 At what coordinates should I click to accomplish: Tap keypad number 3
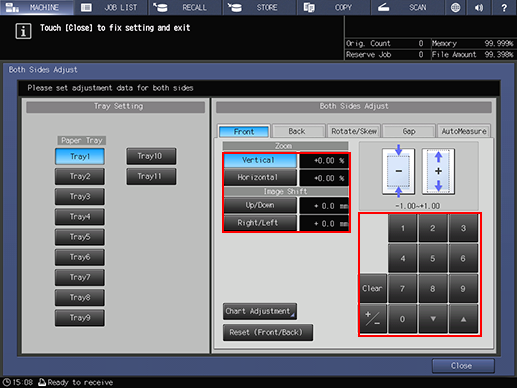point(463,228)
